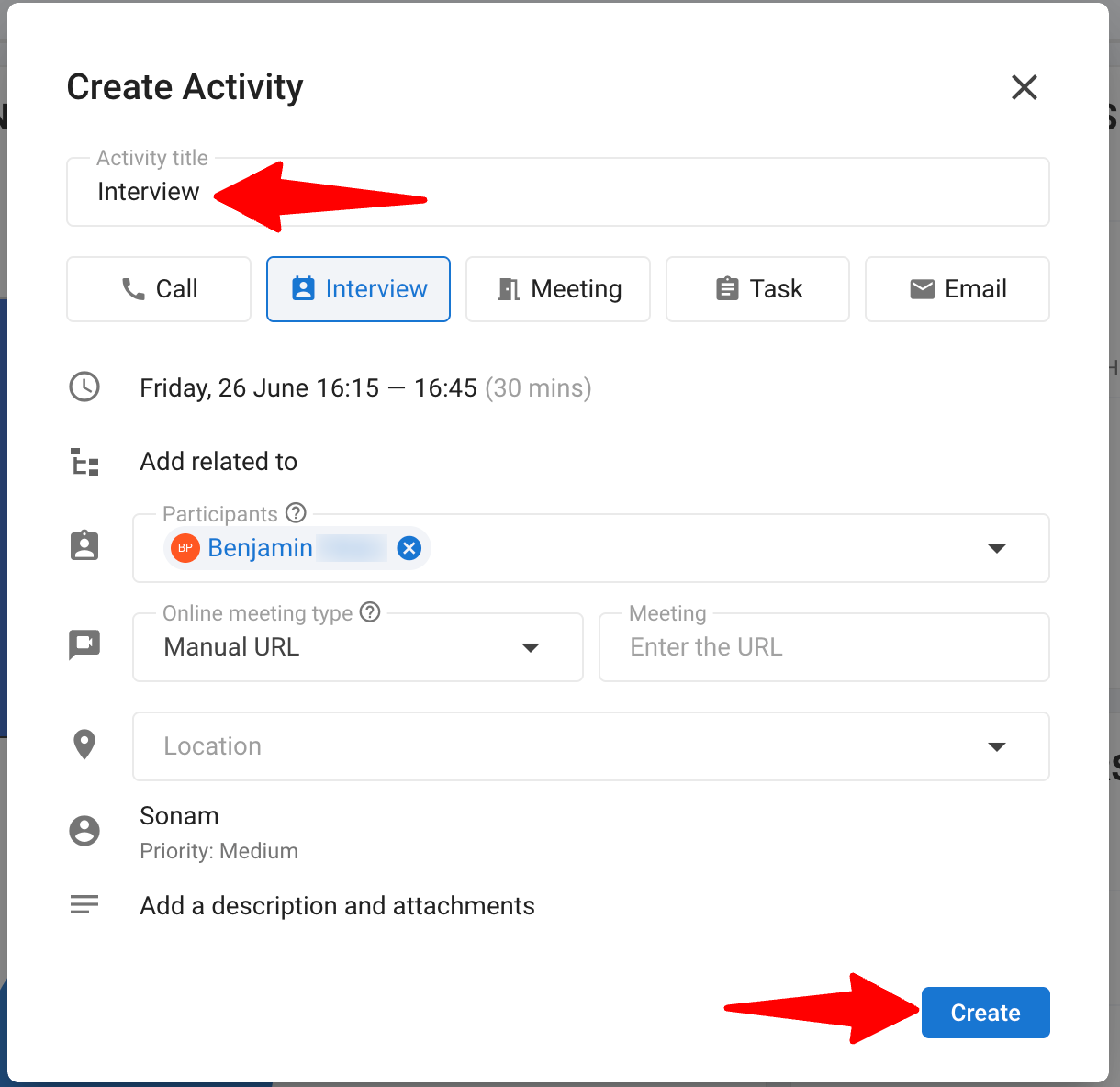The height and width of the screenshot is (1087, 1120).
Task: Select the Meeting activity type
Action: (x=558, y=289)
